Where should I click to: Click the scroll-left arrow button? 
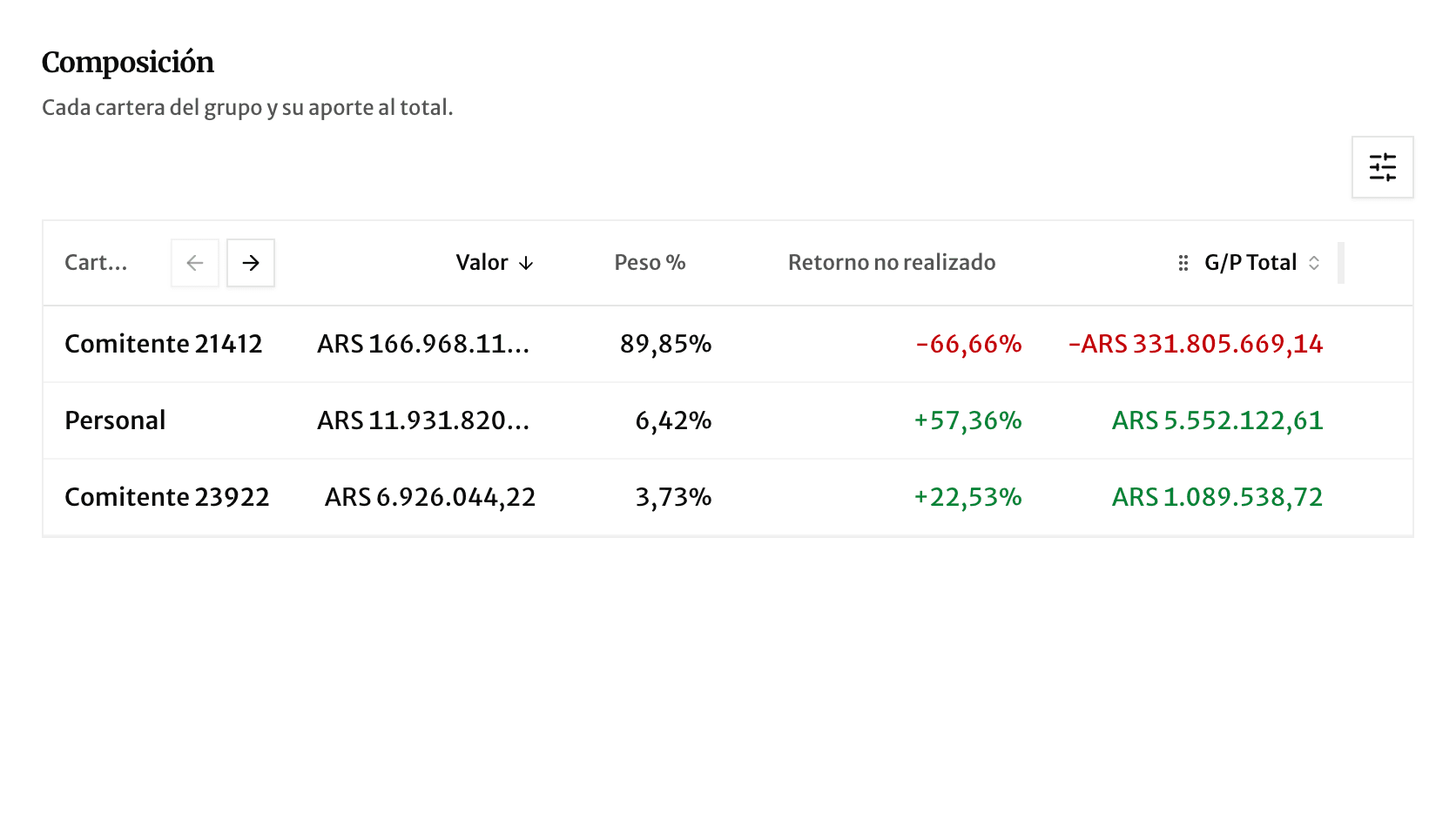coord(195,263)
